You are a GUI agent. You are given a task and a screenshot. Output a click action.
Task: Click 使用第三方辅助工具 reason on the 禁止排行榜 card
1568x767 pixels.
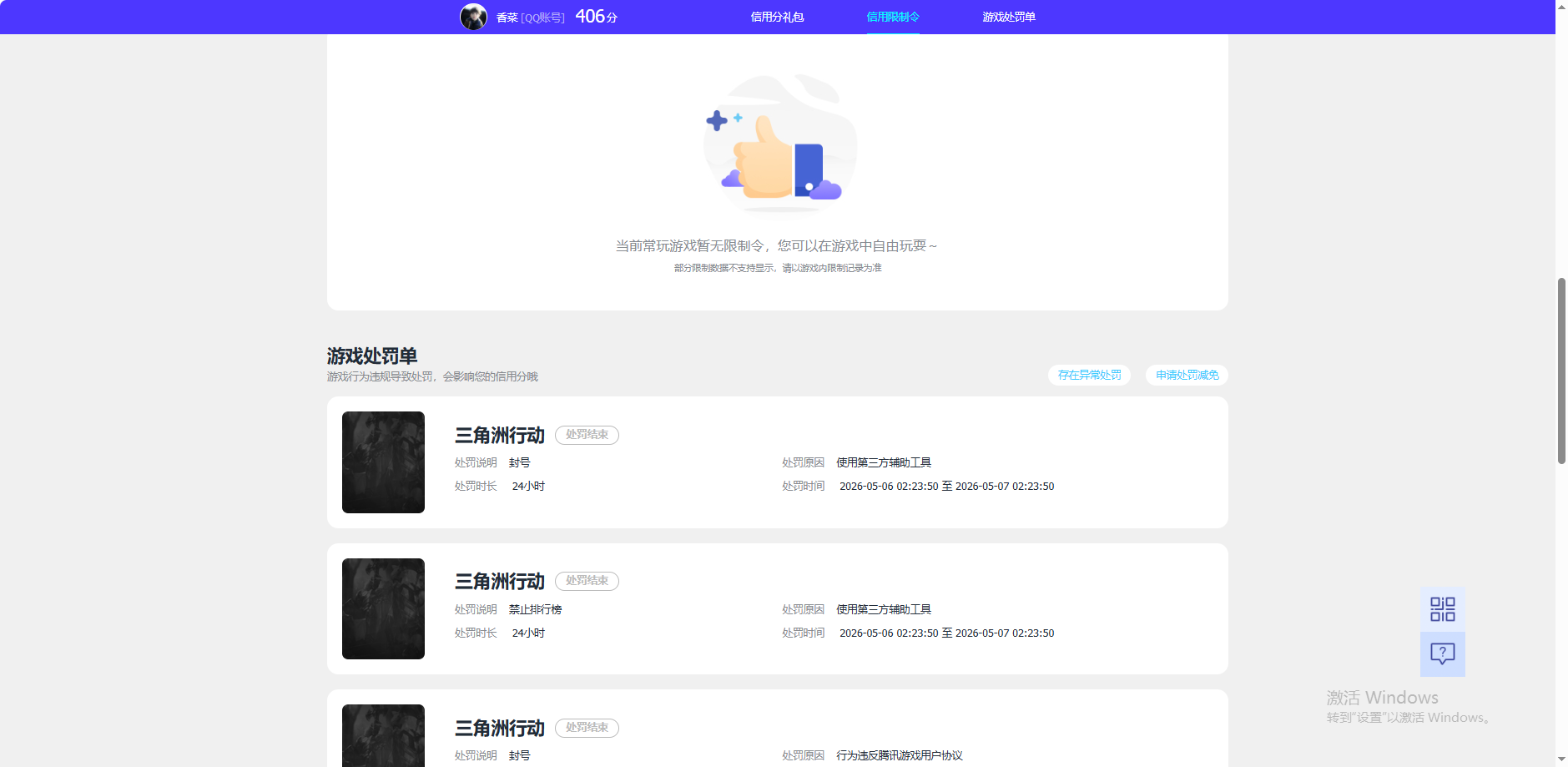click(x=884, y=610)
